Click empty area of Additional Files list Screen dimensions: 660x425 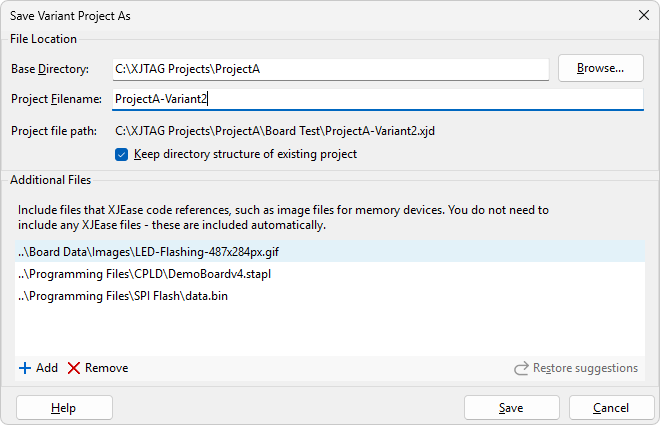click(x=330, y=330)
